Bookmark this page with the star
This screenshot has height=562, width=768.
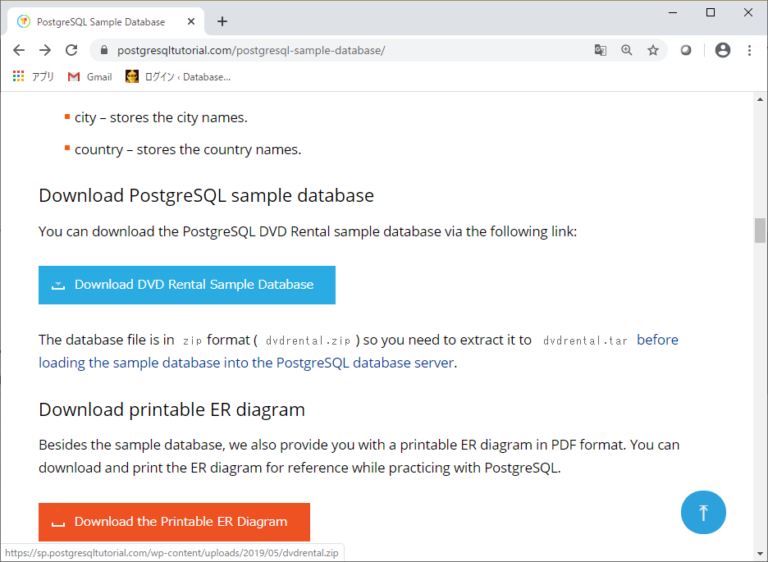coord(653,50)
